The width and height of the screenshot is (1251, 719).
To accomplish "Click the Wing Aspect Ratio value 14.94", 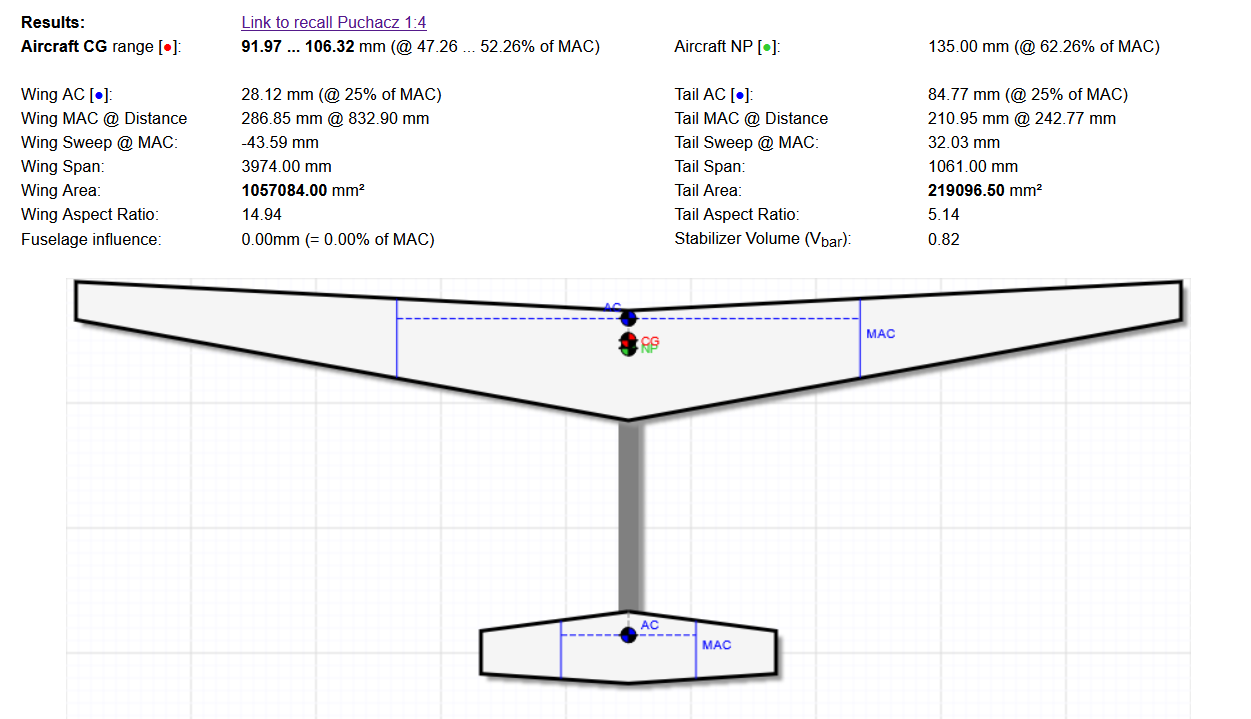I will click(261, 214).
